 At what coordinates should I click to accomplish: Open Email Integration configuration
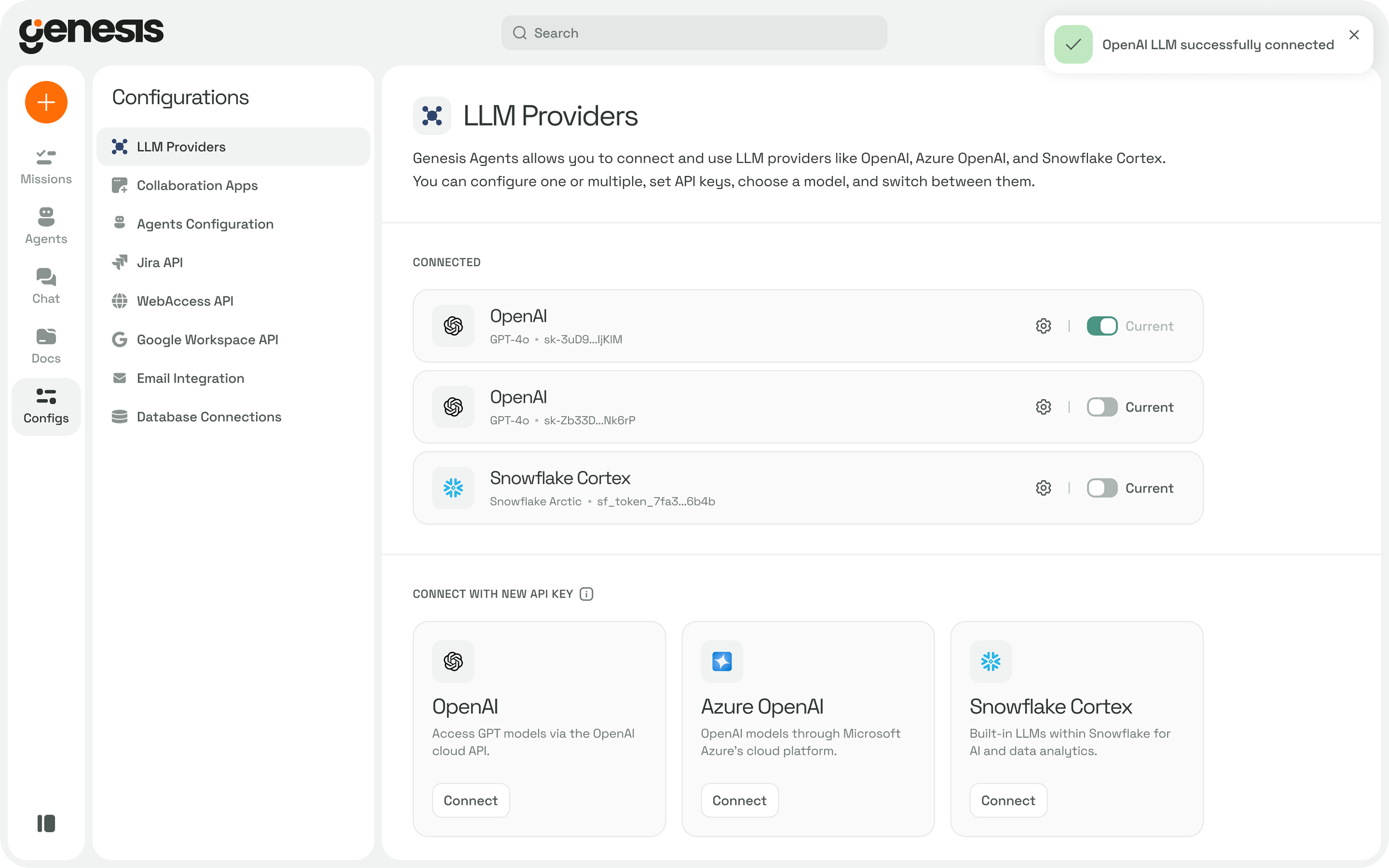click(233, 378)
